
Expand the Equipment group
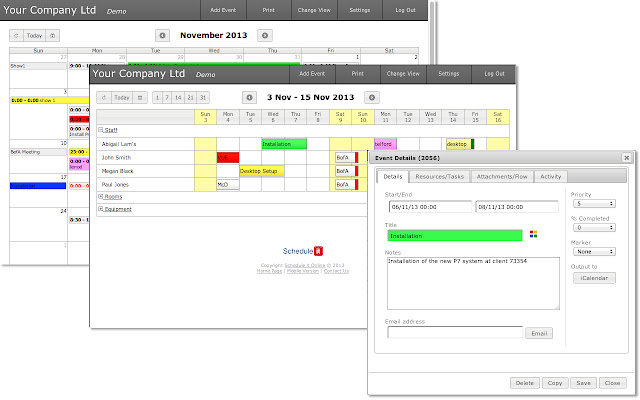(100, 209)
